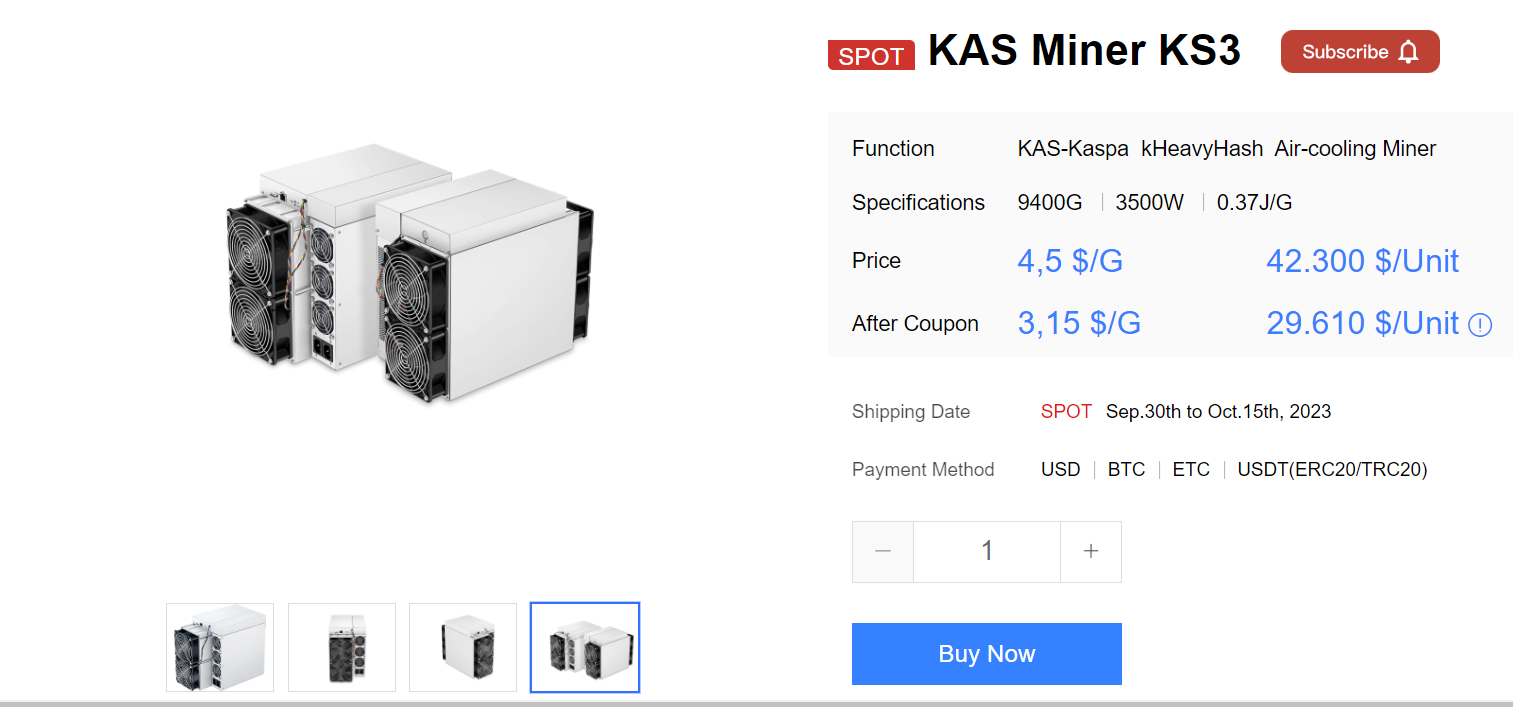
Task: Click the quantity input field
Action: click(987, 551)
